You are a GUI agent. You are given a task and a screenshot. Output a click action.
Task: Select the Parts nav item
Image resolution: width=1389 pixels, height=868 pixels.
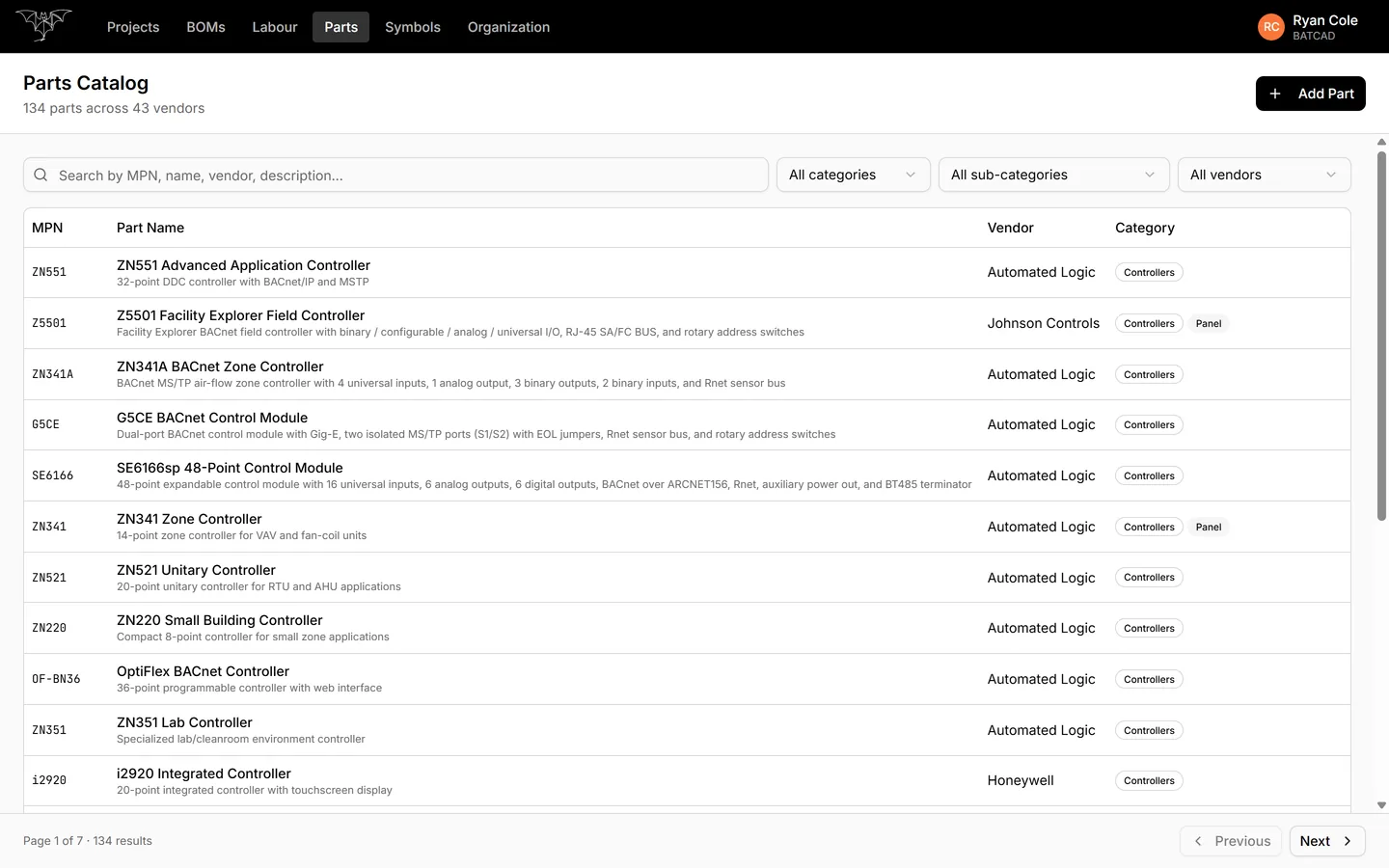click(x=340, y=27)
